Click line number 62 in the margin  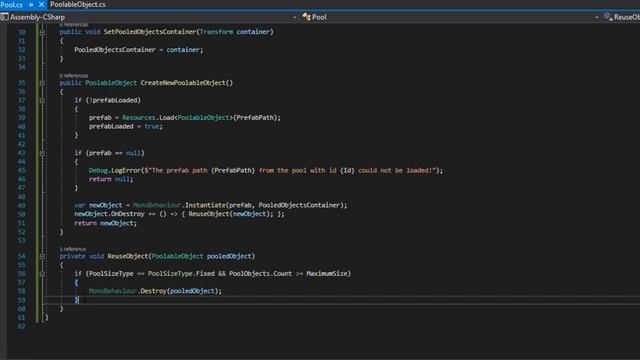click(21, 326)
